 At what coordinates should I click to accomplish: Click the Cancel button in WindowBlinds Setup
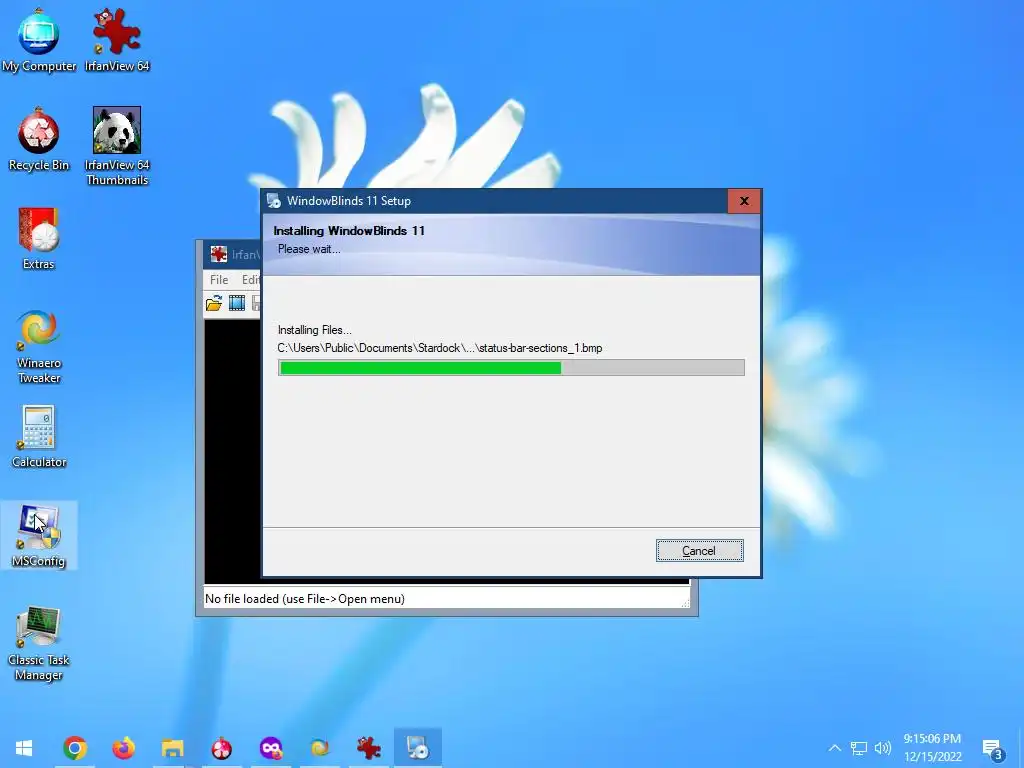699,551
